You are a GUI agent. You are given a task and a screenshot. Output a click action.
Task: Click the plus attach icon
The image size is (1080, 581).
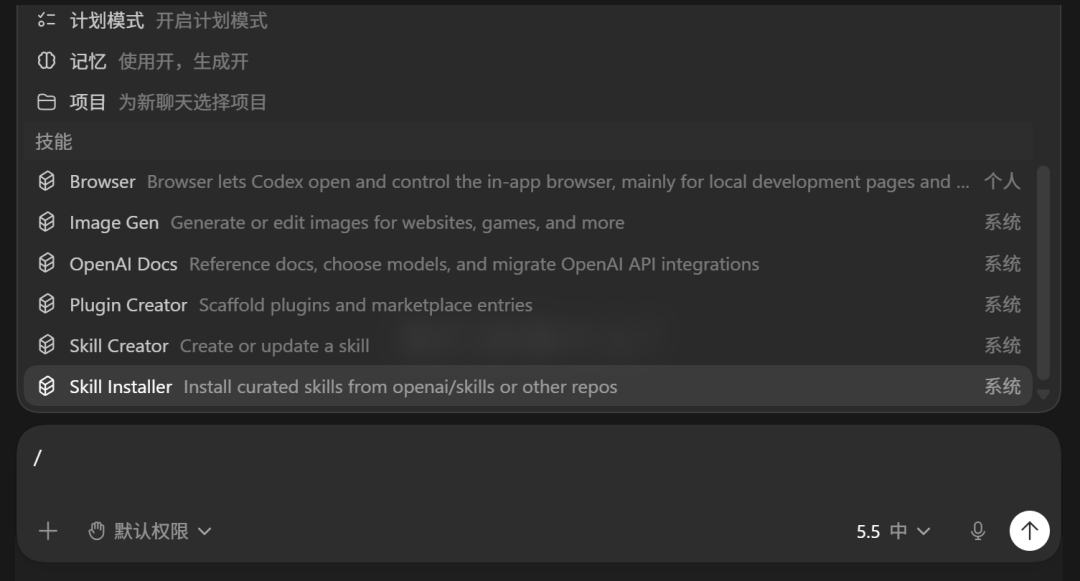pyautogui.click(x=48, y=531)
